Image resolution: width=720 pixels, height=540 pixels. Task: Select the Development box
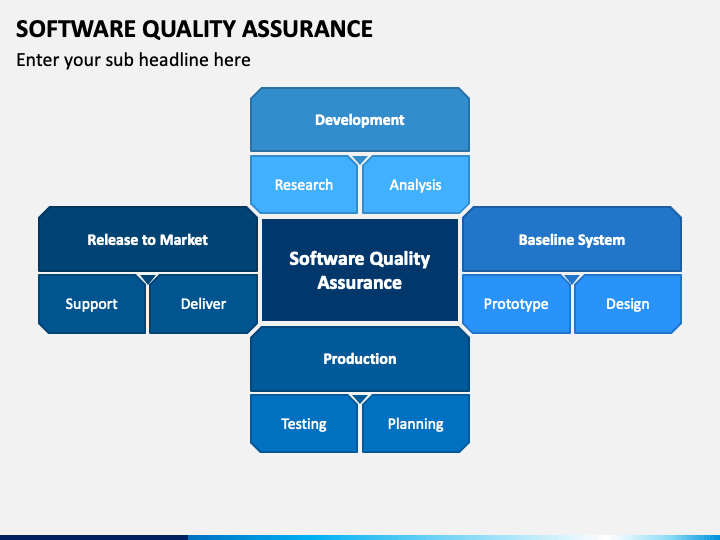(360, 119)
